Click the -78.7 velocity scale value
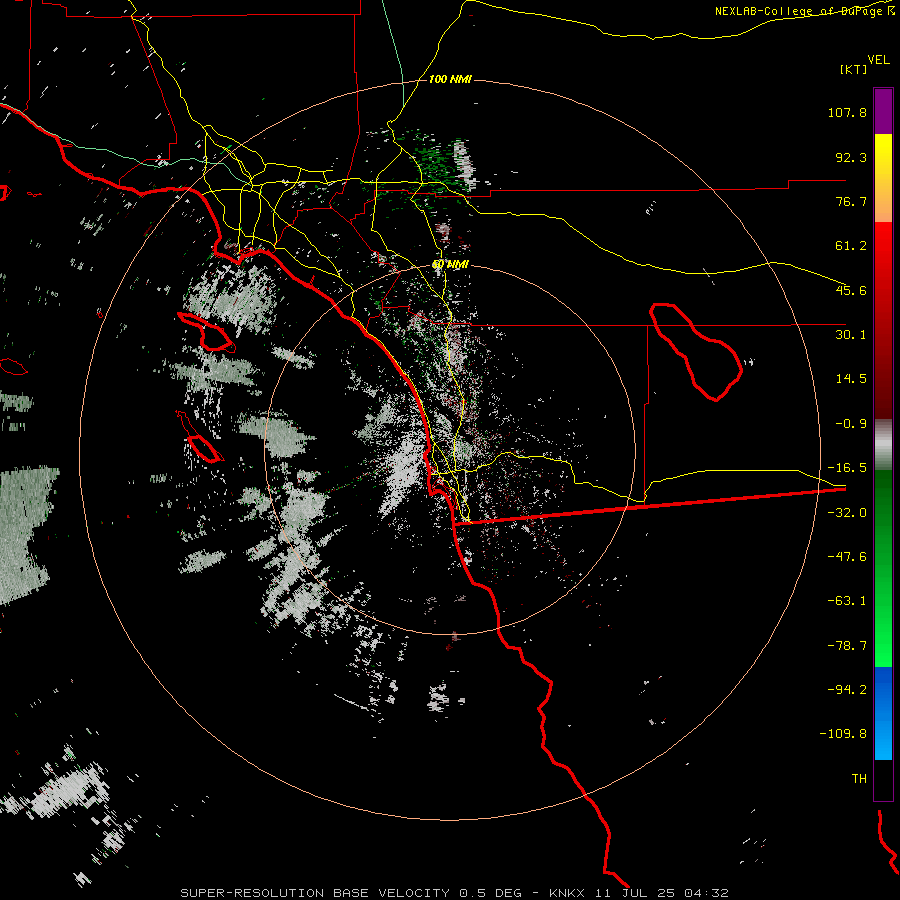Image resolution: width=900 pixels, height=900 pixels. [x=847, y=646]
